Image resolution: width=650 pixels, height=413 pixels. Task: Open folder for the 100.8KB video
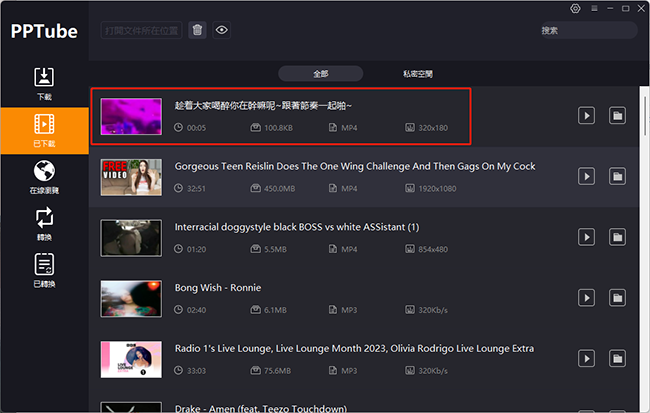point(617,116)
